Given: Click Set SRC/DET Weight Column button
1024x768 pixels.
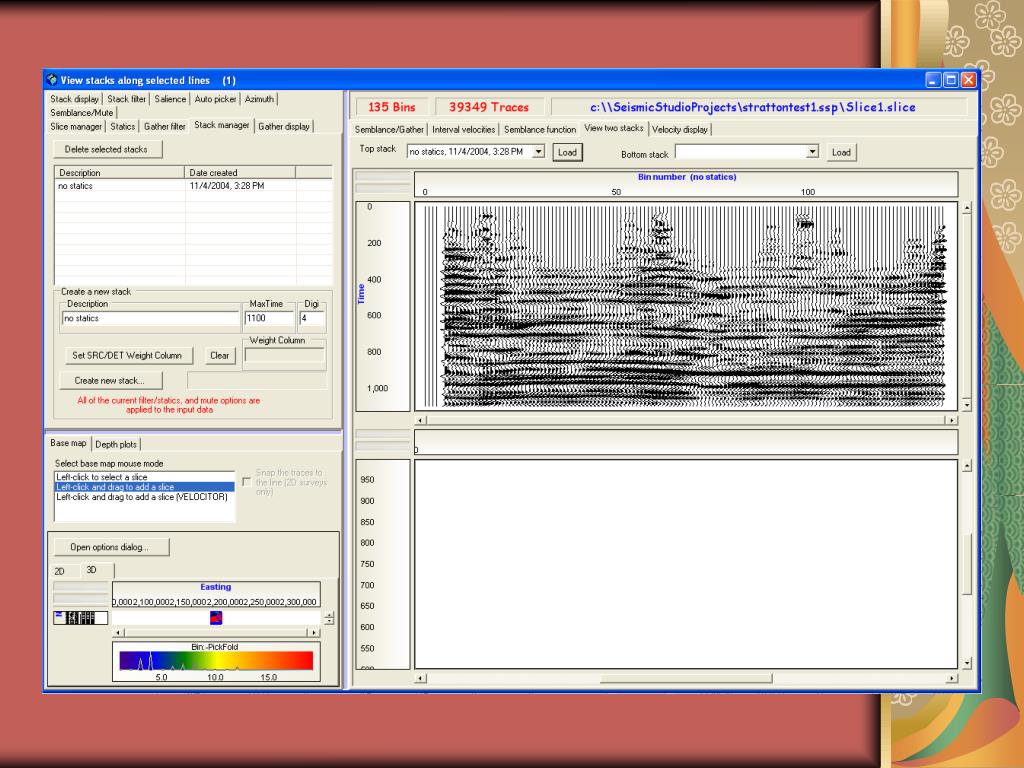Looking at the screenshot, I should pyautogui.click(x=127, y=355).
